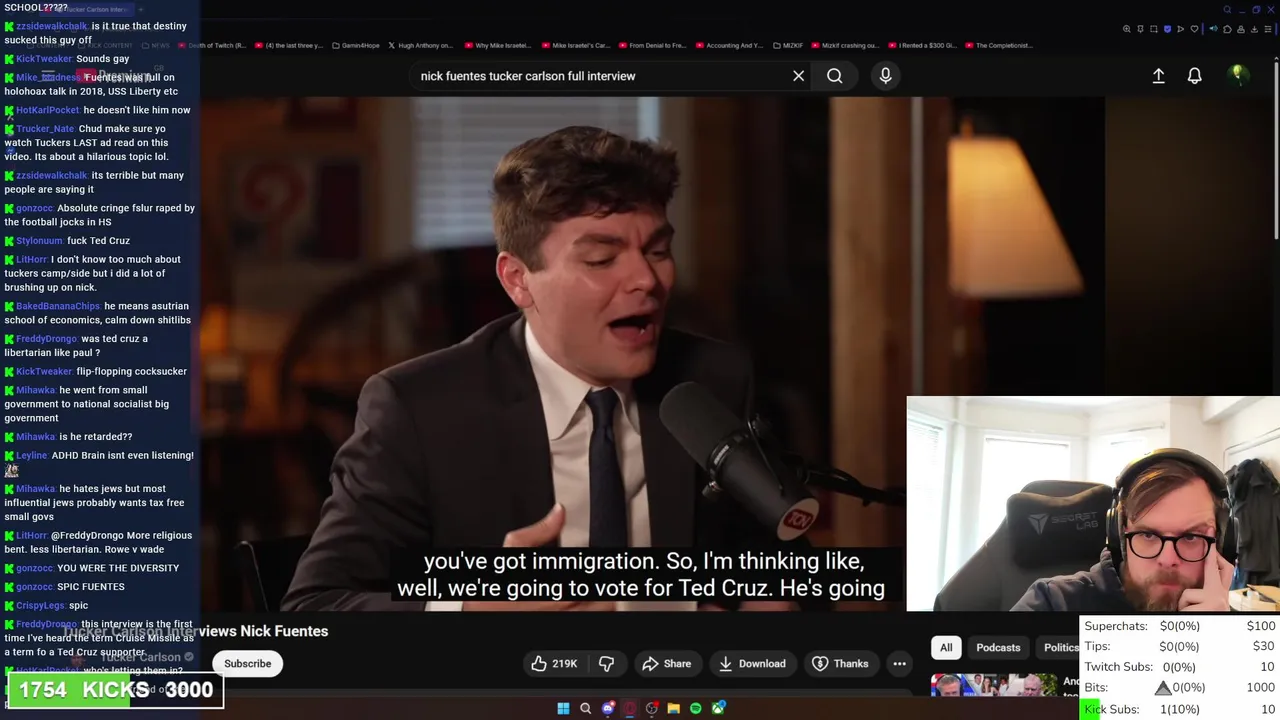
Task: Click the 'Tips:' goal row
Action: (x=1180, y=646)
